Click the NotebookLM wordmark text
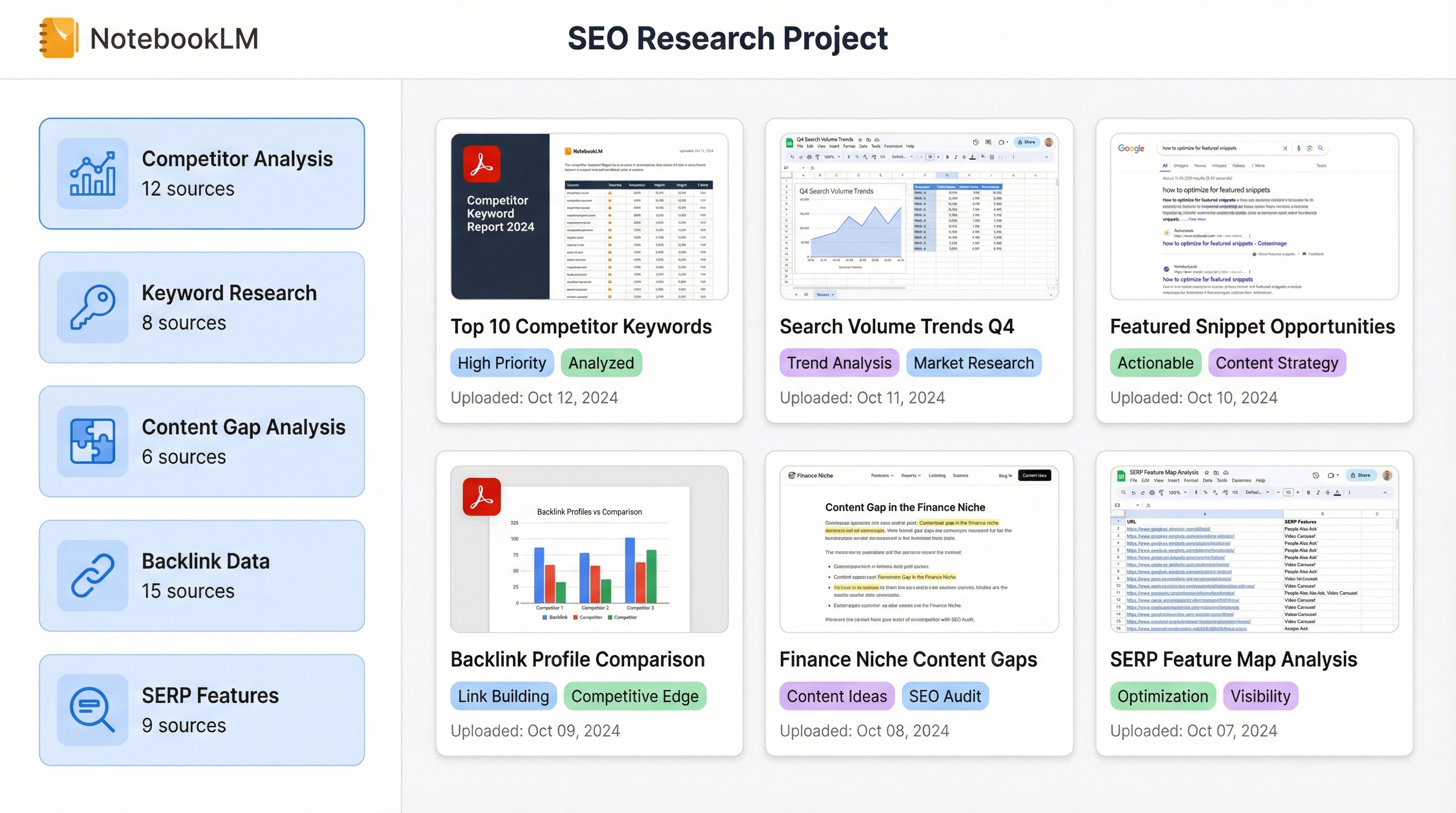1456x813 pixels. [x=174, y=39]
